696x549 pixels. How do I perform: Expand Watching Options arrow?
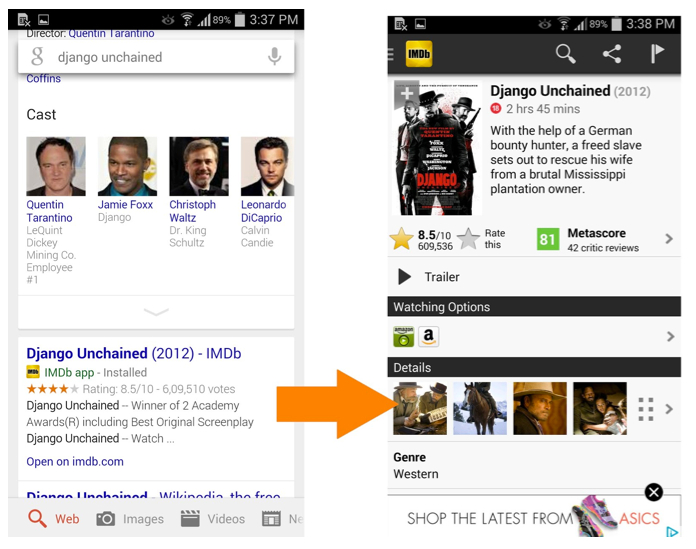(x=670, y=336)
